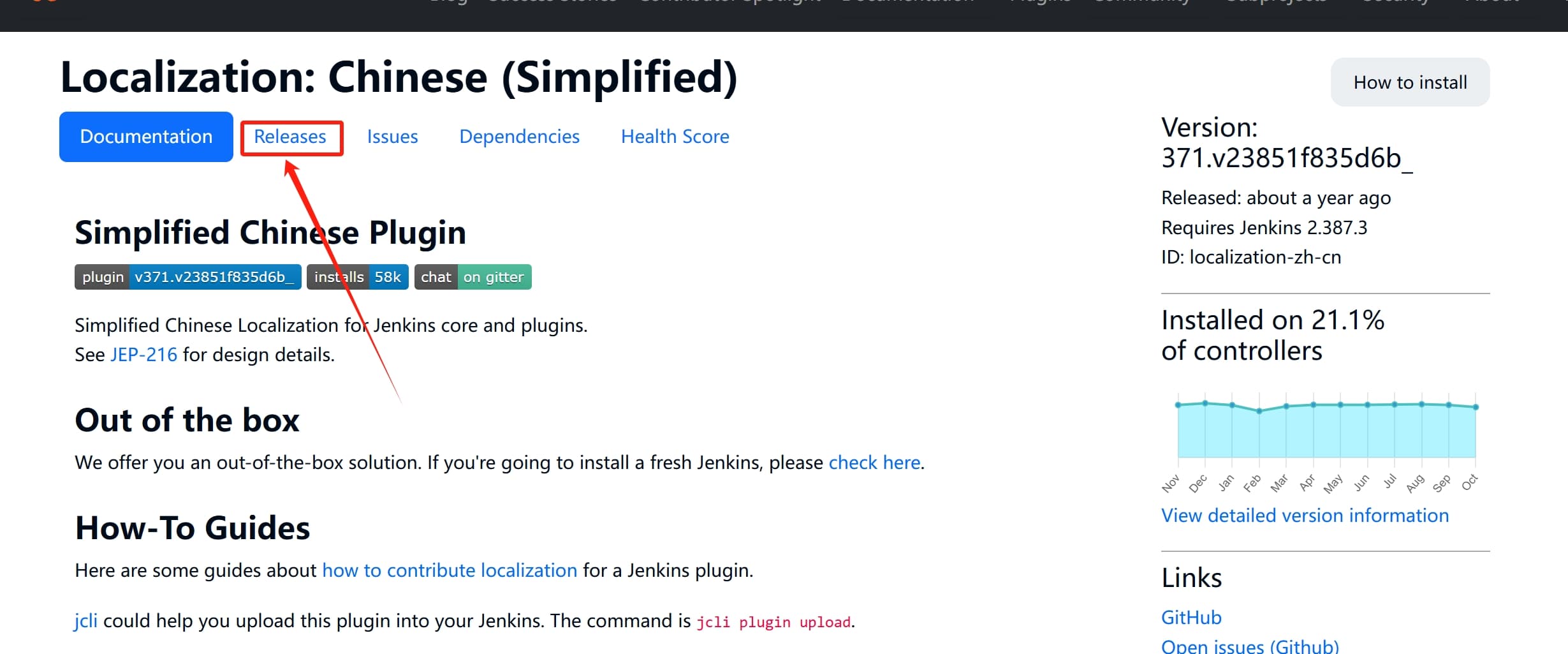Follow the JEP-216 link
1568x654 pixels.
point(143,355)
